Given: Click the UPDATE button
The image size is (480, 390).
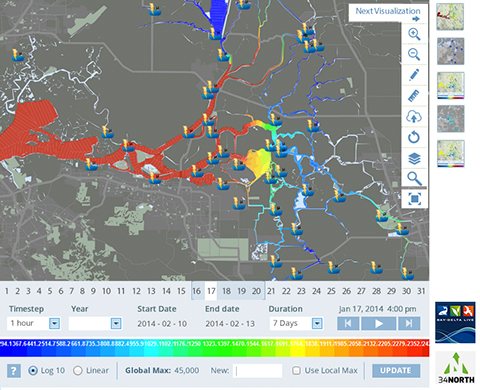Looking at the screenshot, I should pyautogui.click(x=396, y=370).
